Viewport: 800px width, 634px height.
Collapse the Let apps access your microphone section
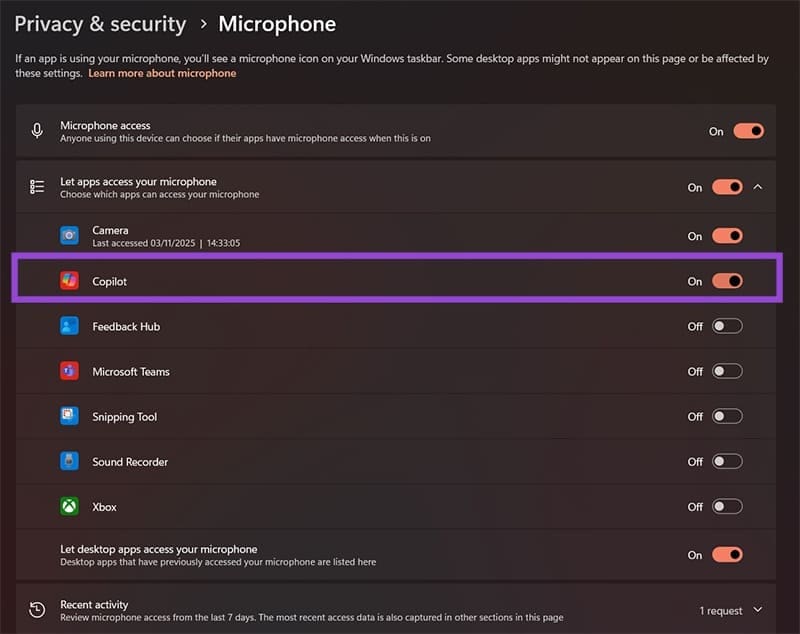[758, 187]
